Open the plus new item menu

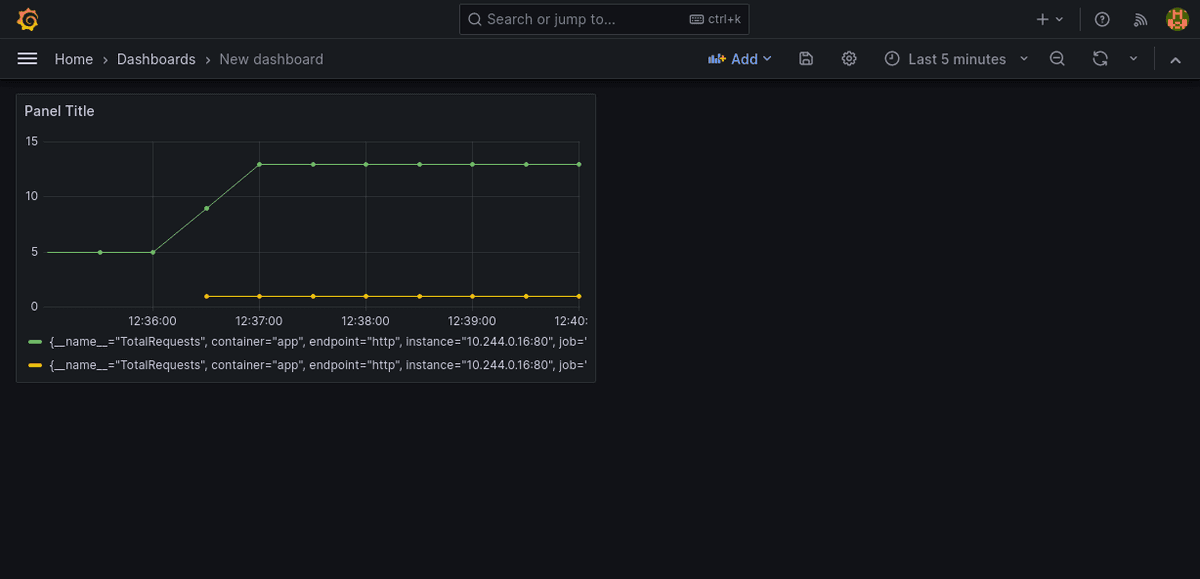click(x=1049, y=19)
